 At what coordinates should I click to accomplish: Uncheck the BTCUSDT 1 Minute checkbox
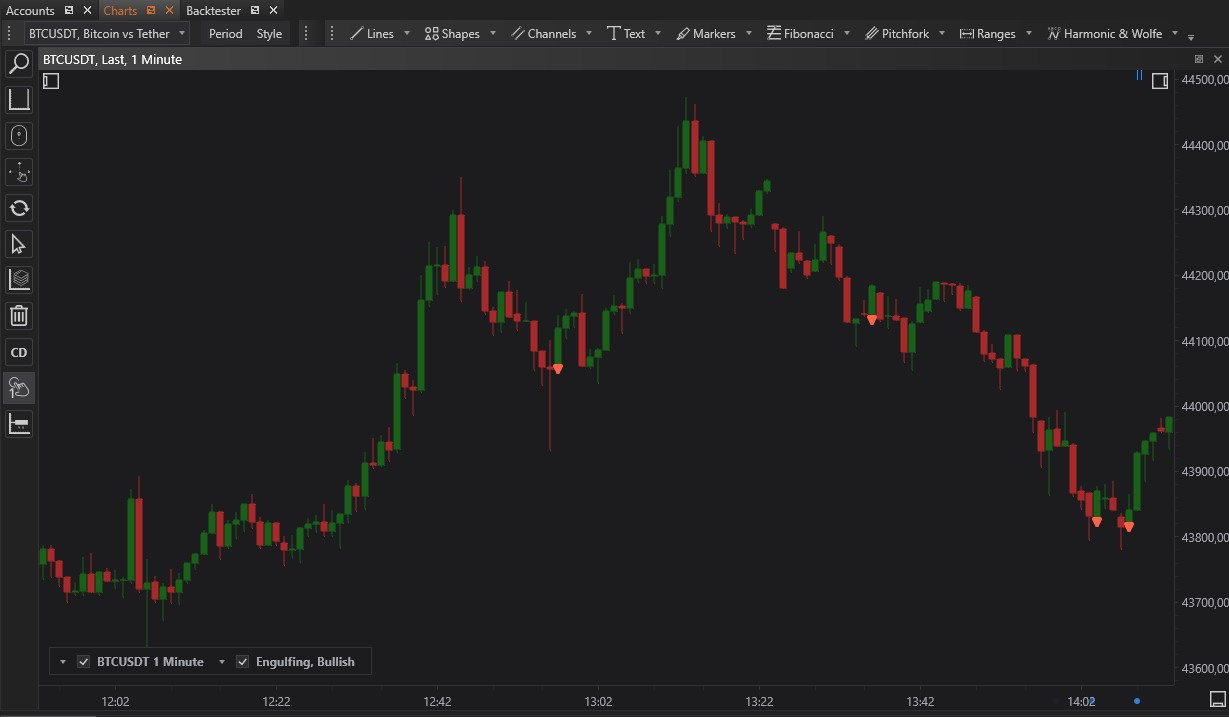[84, 662]
